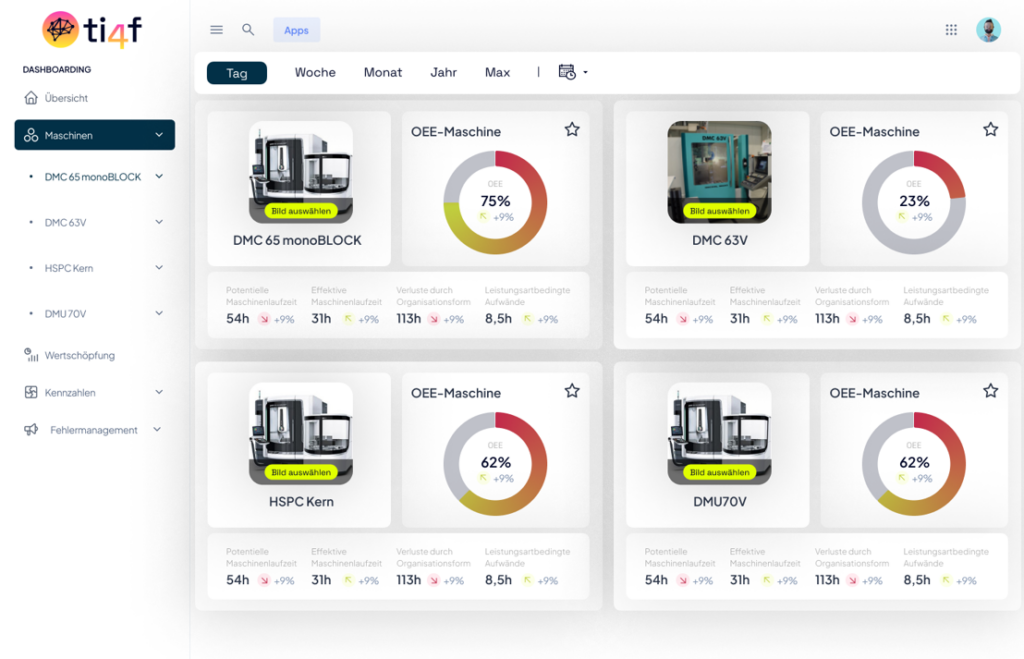Click the search magnifier icon
This screenshot has height=659, width=1024.
(x=248, y=29)
